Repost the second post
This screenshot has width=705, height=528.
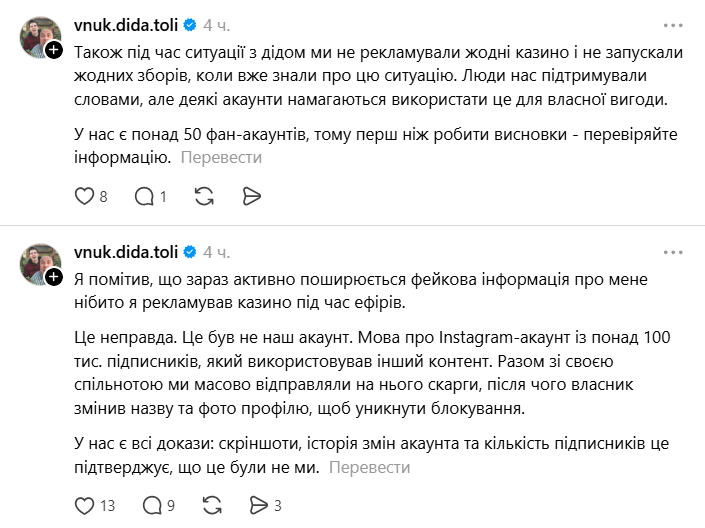point(211,505)
